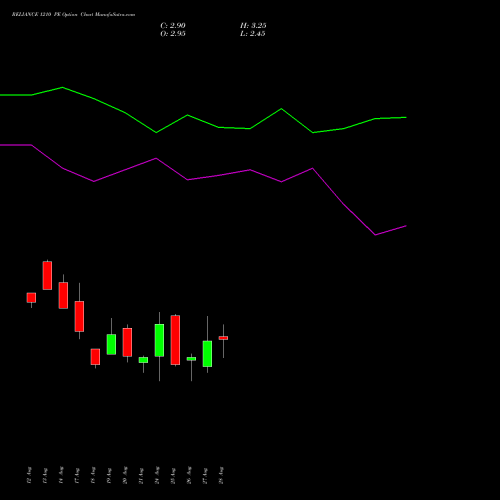
Task: Click the 12 Aug date label
Action: point(29,475)
